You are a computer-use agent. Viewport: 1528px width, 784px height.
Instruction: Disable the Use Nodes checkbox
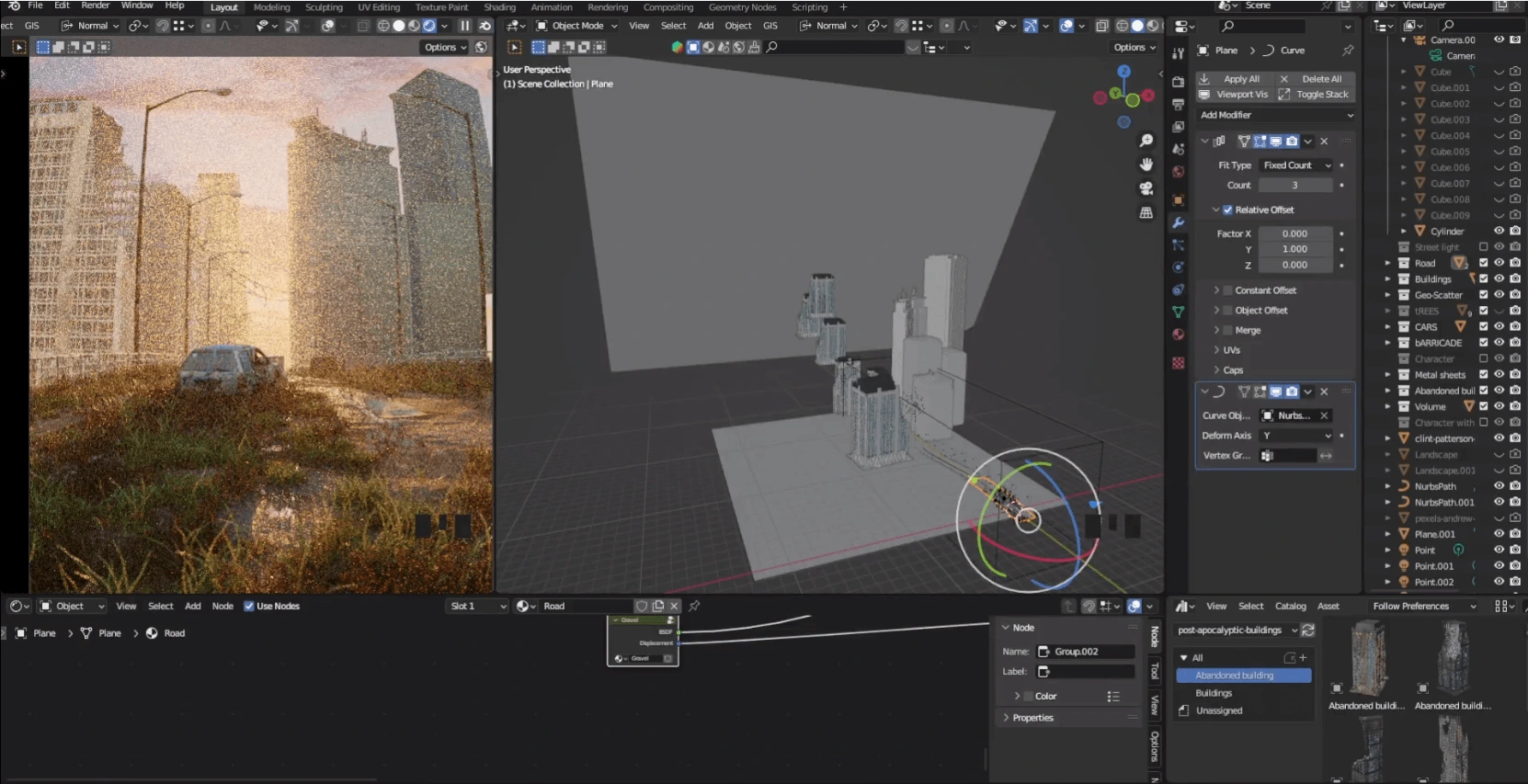pyautogui.click(x=249, y=606)
